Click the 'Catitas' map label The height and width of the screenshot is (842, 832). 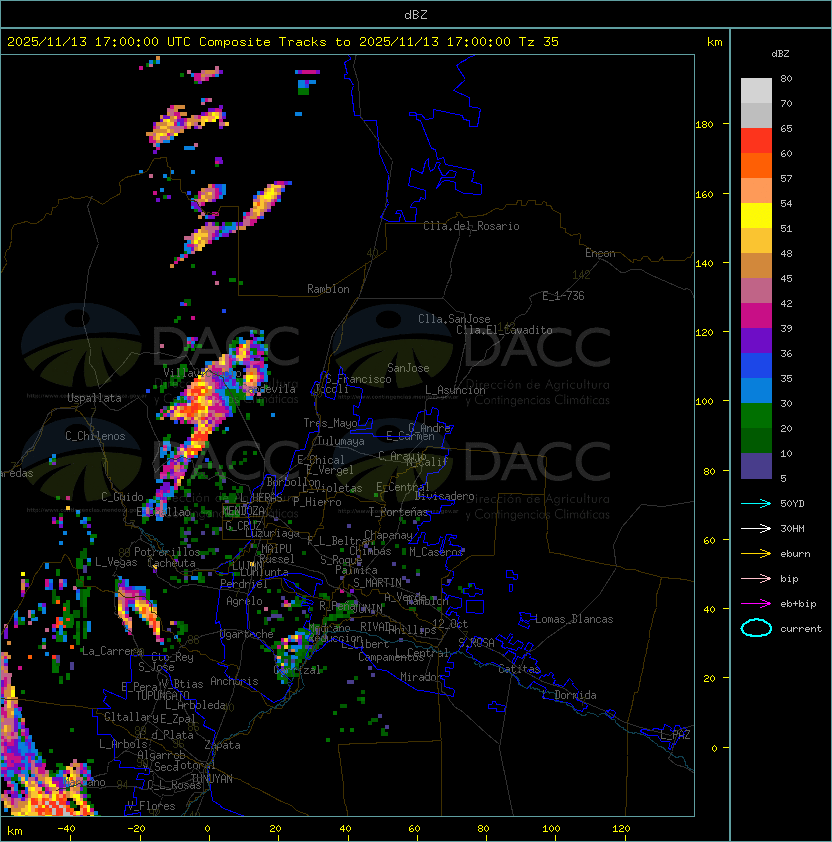(x=519, y=669)
